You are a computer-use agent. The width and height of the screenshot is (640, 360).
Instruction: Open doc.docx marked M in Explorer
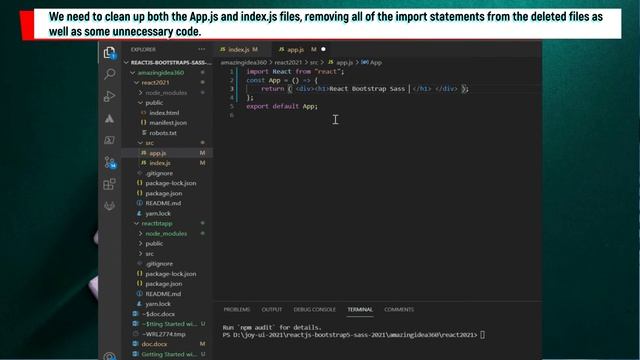tap(168, 344)
